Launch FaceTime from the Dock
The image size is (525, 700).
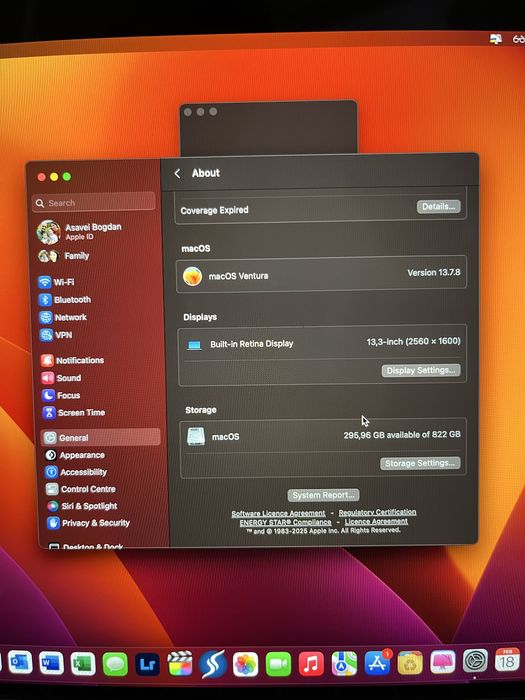click(x=279, y=664)
